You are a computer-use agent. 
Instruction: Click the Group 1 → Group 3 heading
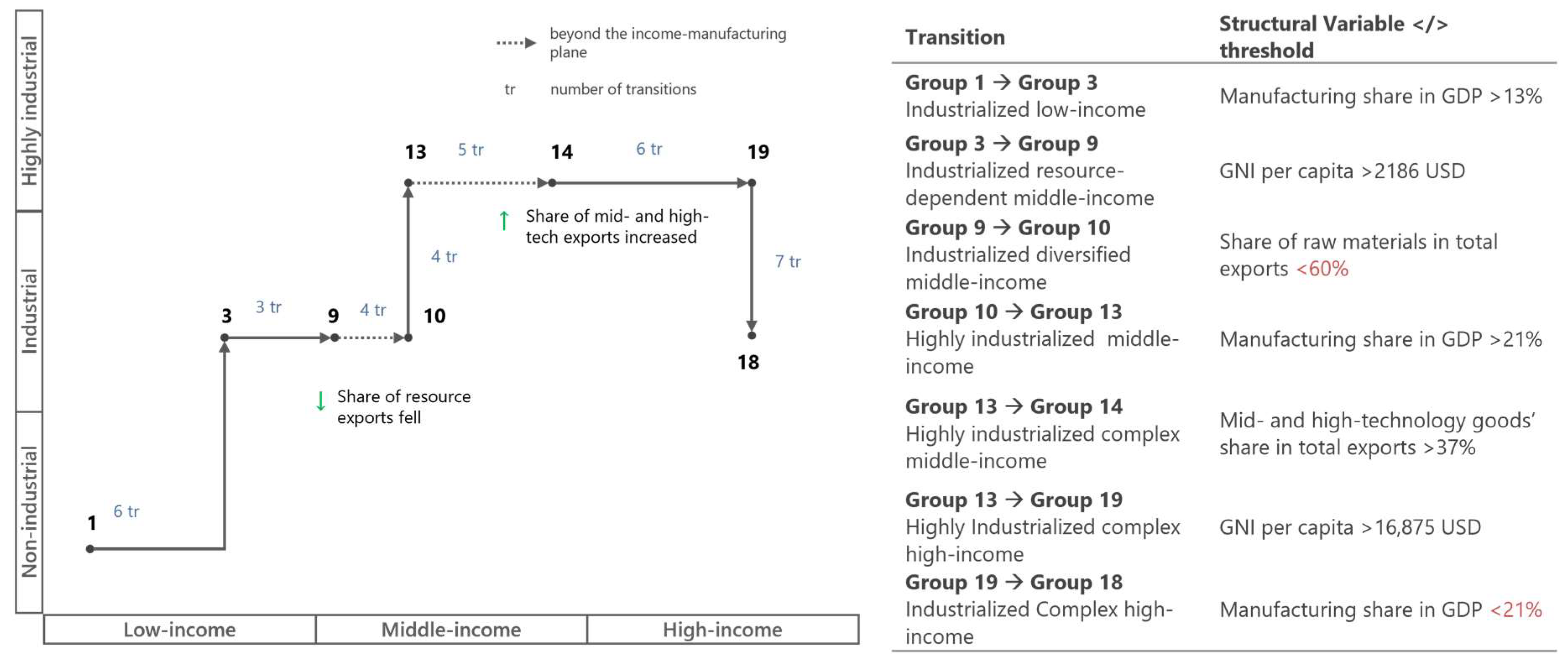pyautogui.click(x=1001, y=83)
